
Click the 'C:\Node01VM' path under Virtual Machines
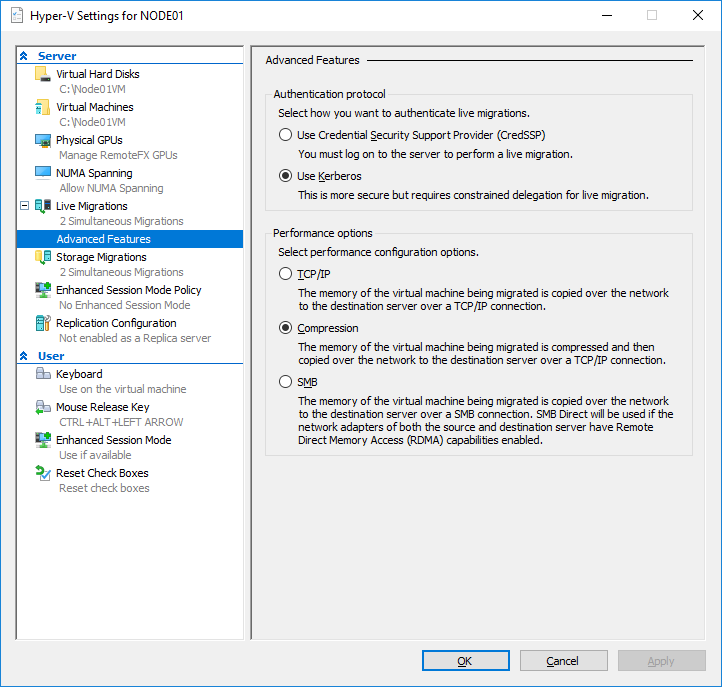tap(93, 122)
